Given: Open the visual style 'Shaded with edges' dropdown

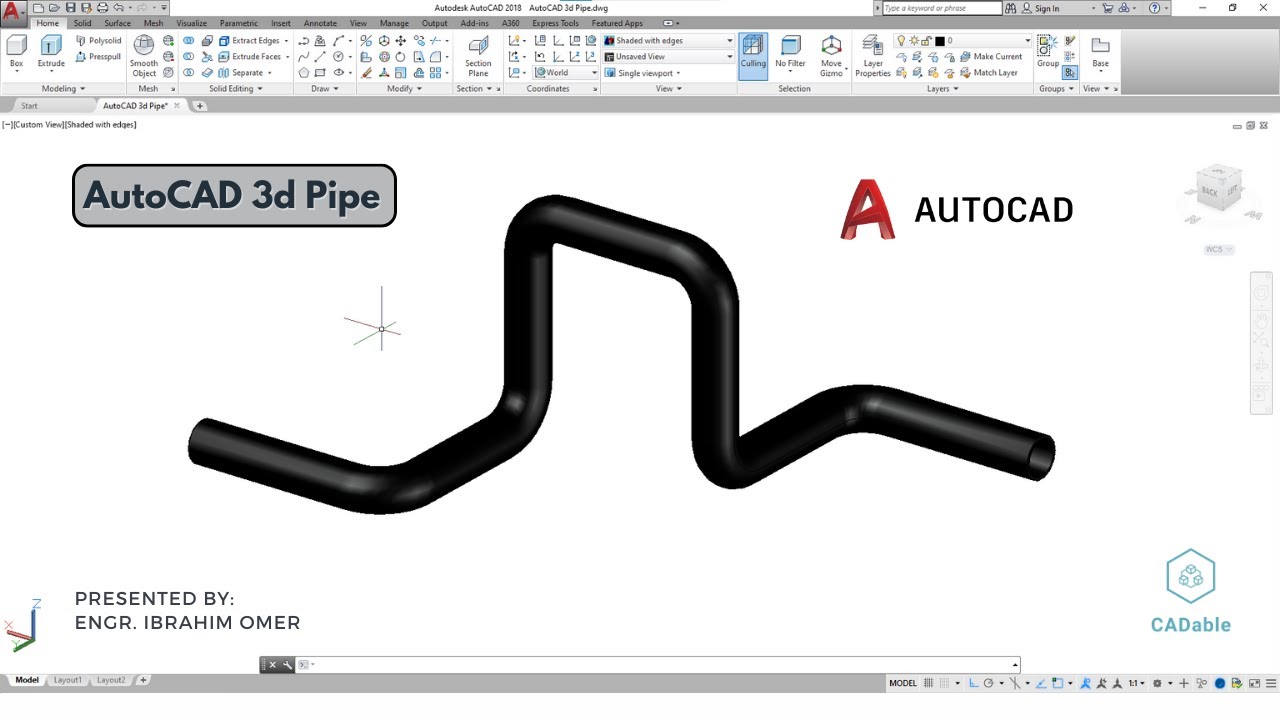Looking at the screenshot, I should click(668, 41).
